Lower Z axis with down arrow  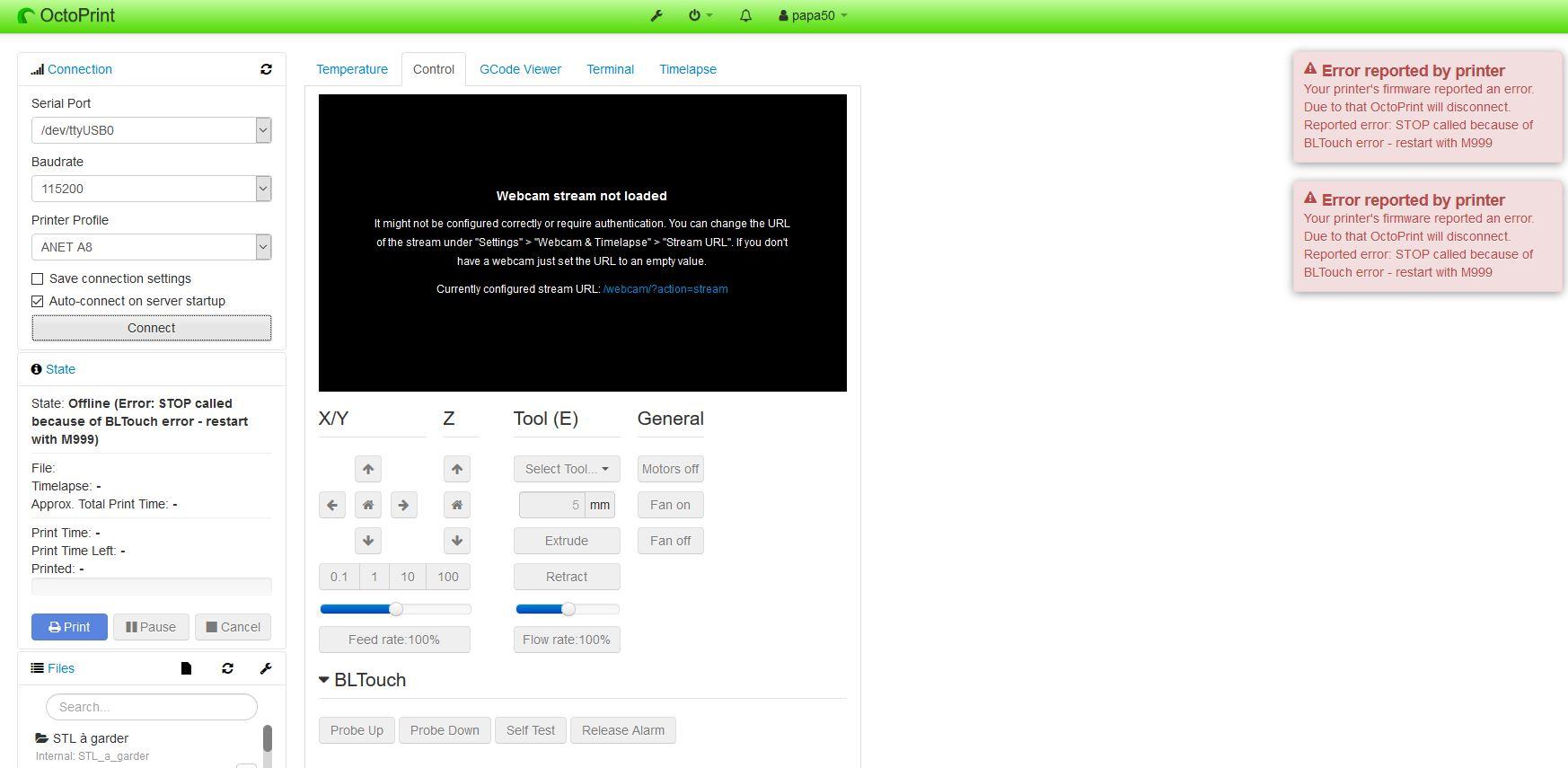457,541
